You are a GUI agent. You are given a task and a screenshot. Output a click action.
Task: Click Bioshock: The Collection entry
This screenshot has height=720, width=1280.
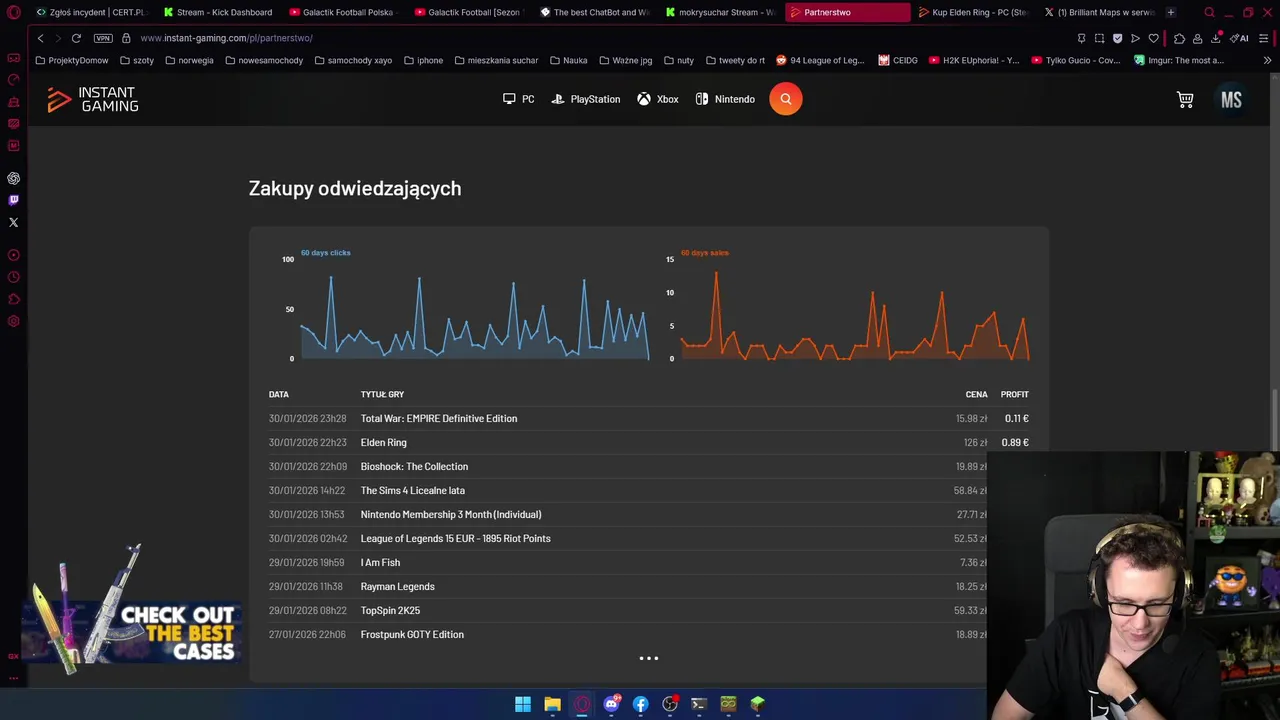click(414, 466)
